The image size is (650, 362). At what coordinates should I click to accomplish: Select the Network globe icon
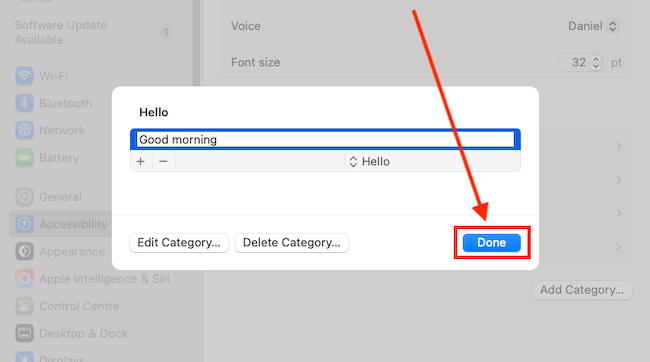tap(24, 131)
